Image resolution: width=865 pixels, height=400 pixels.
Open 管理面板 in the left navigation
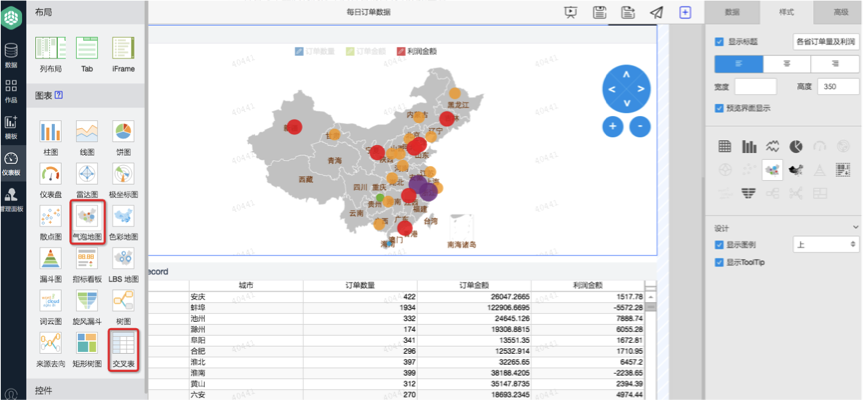click(11, 200)
